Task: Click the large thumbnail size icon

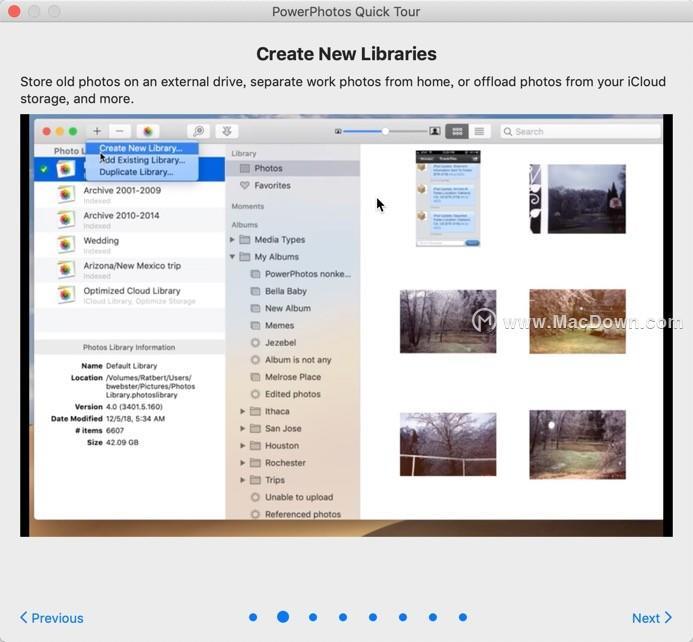Action: coord(435,131)
